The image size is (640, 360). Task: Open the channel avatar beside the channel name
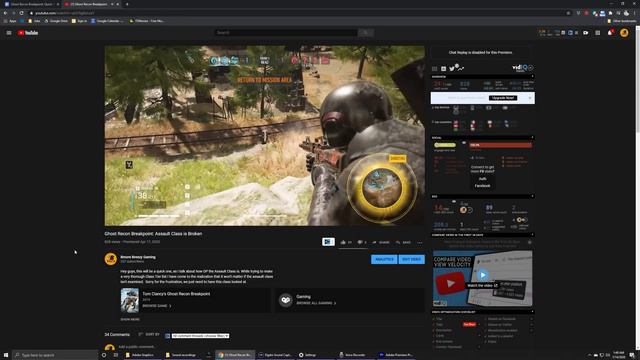click(111, 259)
